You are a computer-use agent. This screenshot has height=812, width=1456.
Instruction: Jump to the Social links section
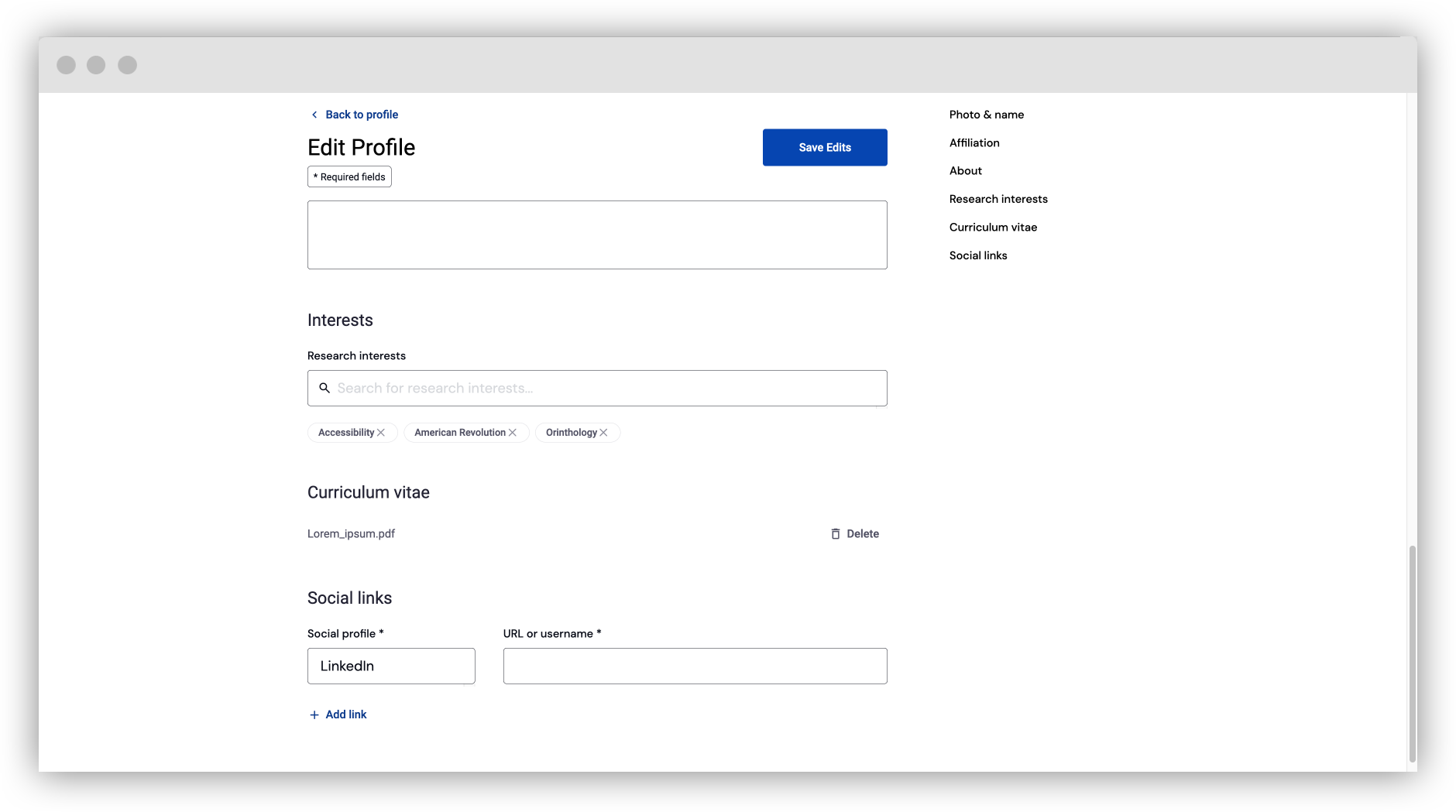coord(978,255)
